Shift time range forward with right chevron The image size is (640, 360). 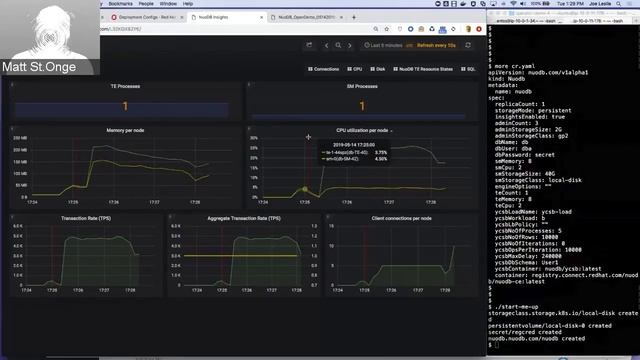click(x=350, y=45)
